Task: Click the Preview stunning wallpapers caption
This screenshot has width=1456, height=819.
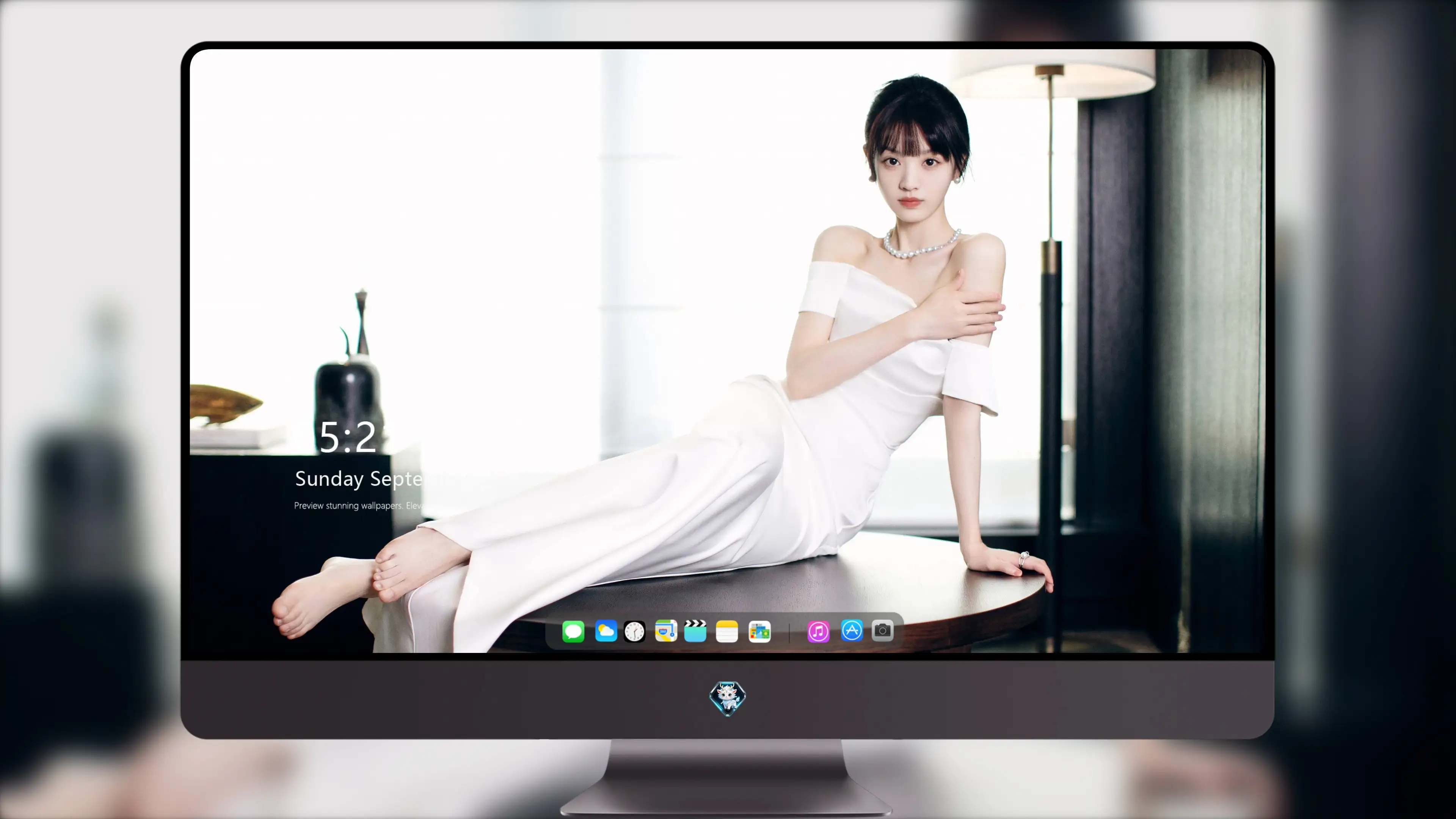Action: (358, 506)
